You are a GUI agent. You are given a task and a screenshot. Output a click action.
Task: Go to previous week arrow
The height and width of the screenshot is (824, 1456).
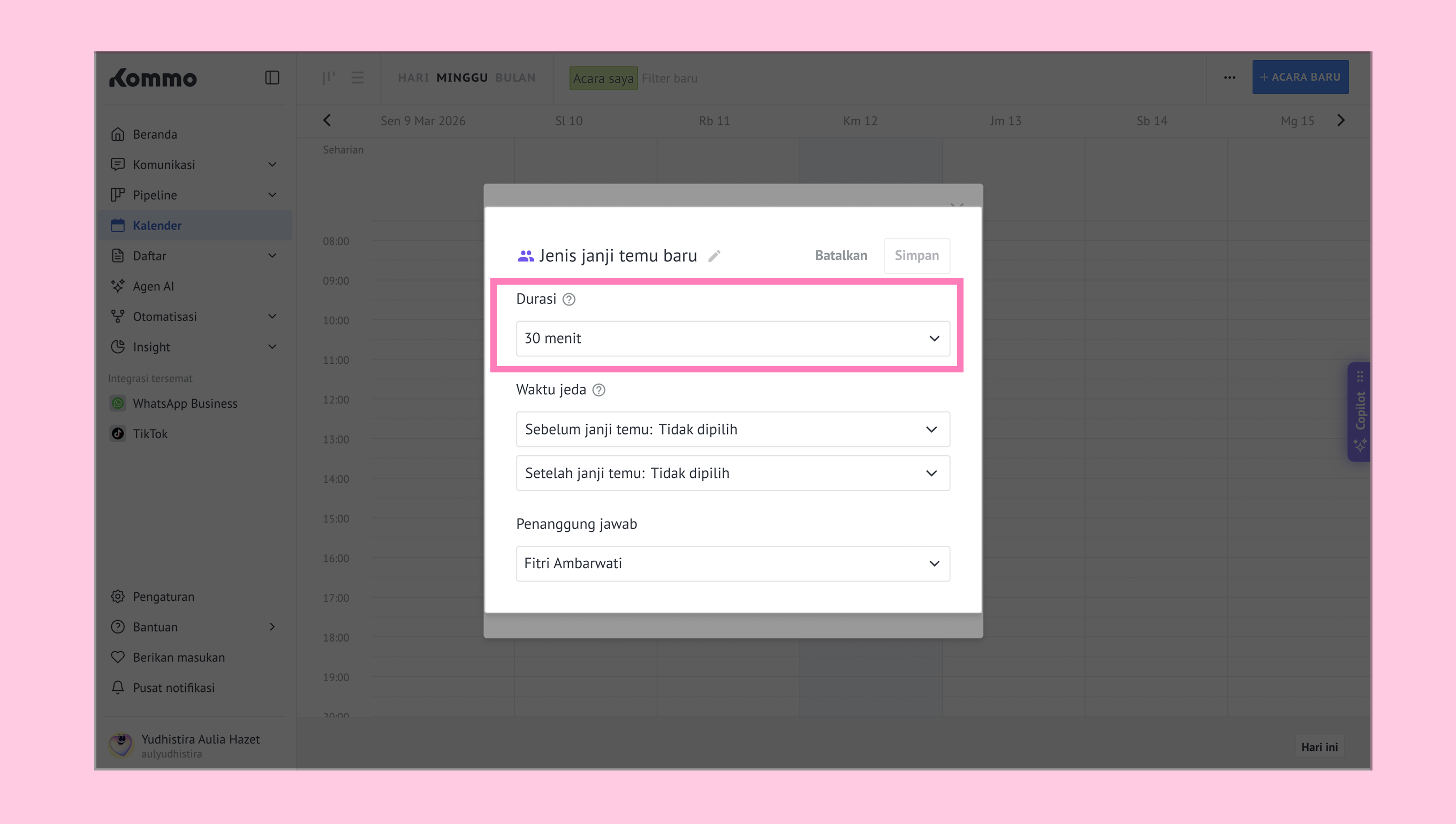[x=327, y=120]
